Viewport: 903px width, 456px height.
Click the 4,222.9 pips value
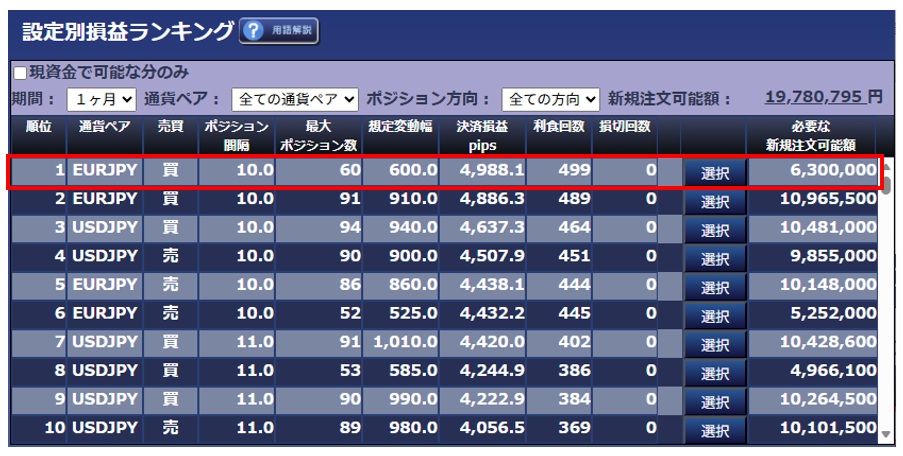[492, 400]
